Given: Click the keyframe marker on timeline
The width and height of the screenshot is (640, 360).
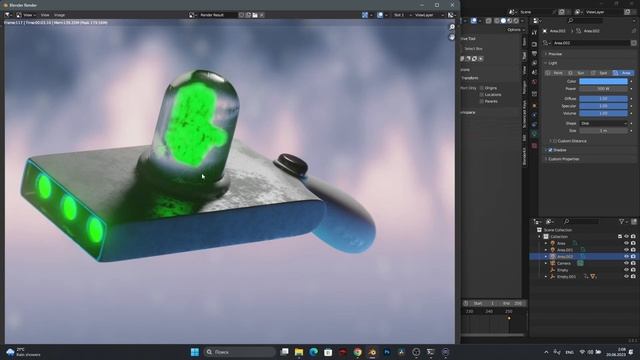Looking at the screenshot, I should click(x=509, y=318).
